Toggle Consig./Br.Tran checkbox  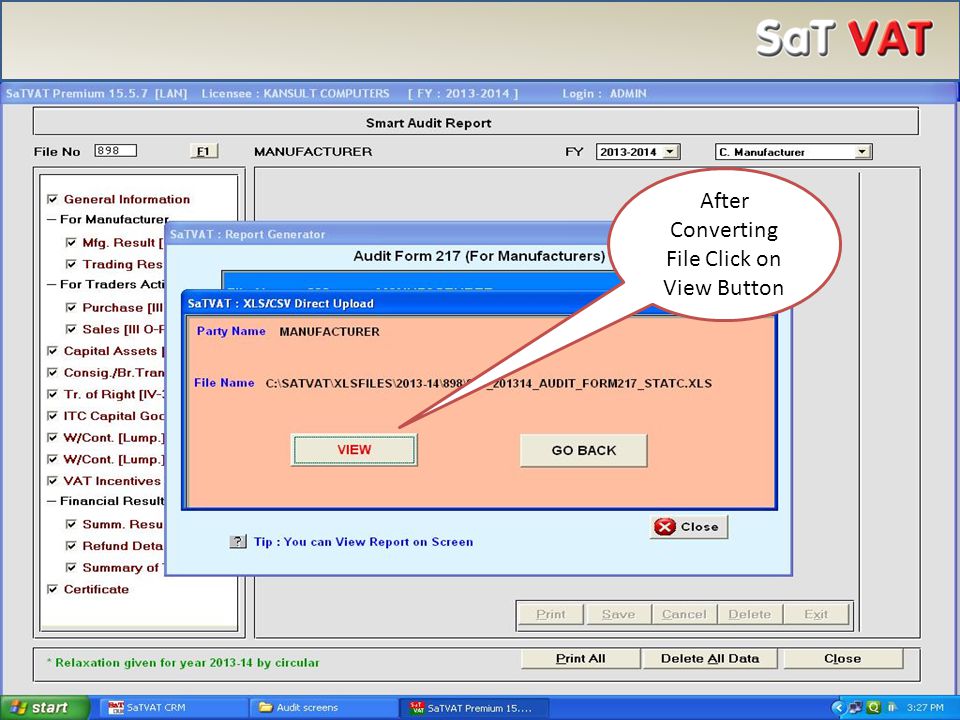click(53, 372)
